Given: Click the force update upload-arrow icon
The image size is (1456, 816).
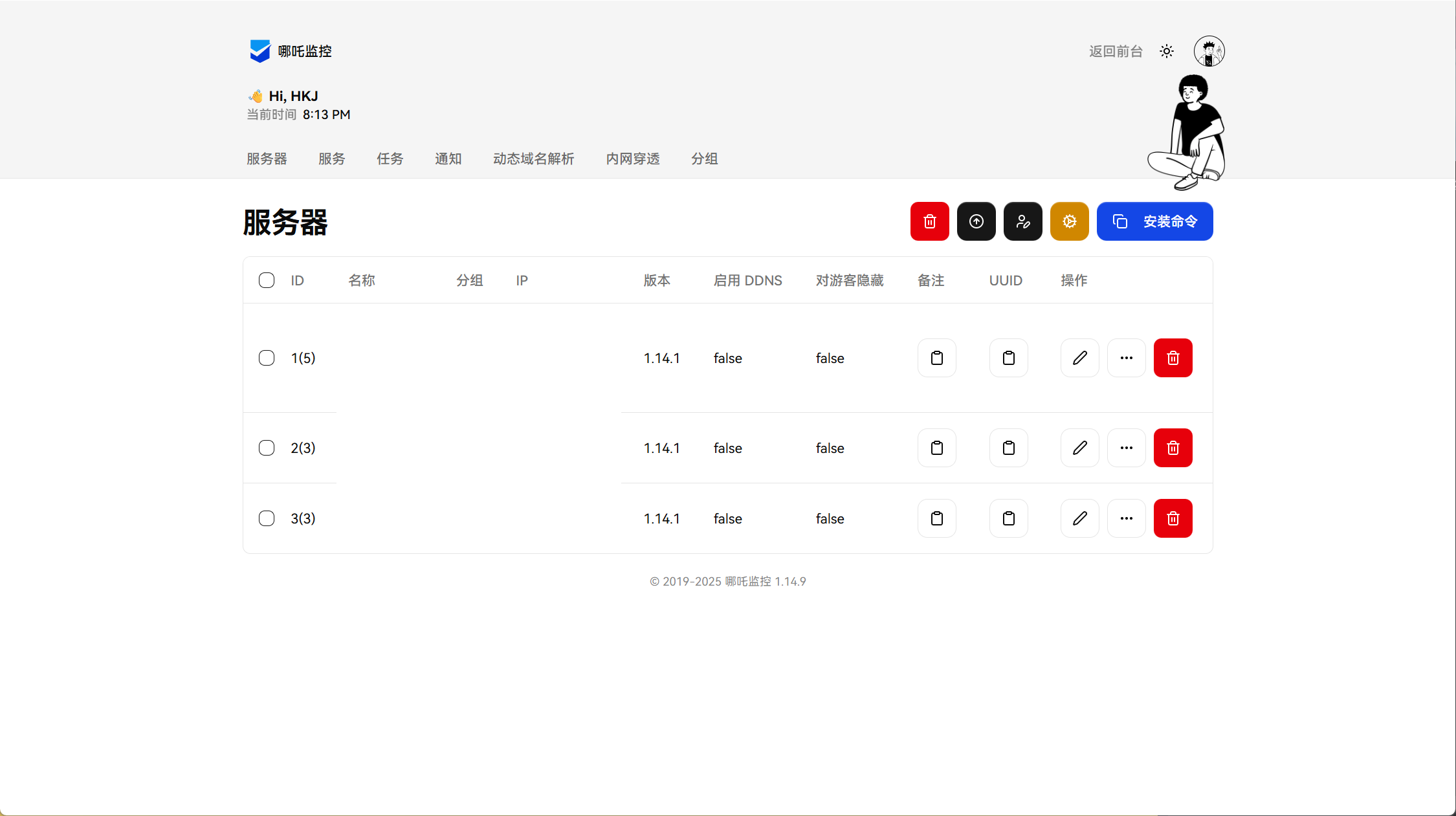Looking at the screenshot, I should point(976,221).
